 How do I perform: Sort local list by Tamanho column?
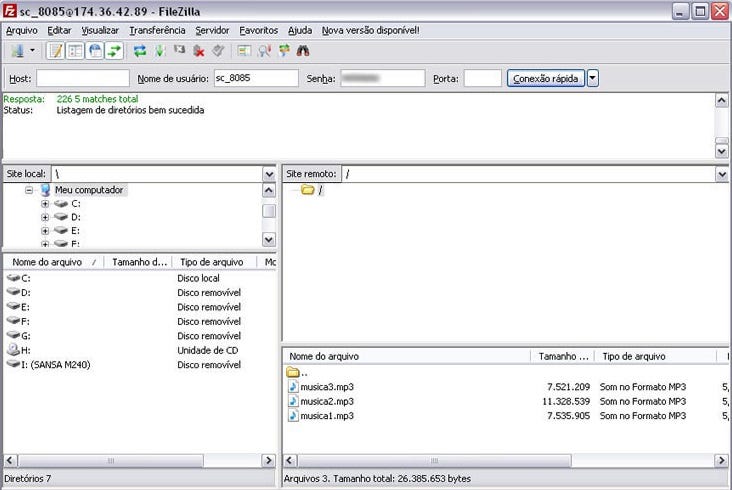coord(138,262)
